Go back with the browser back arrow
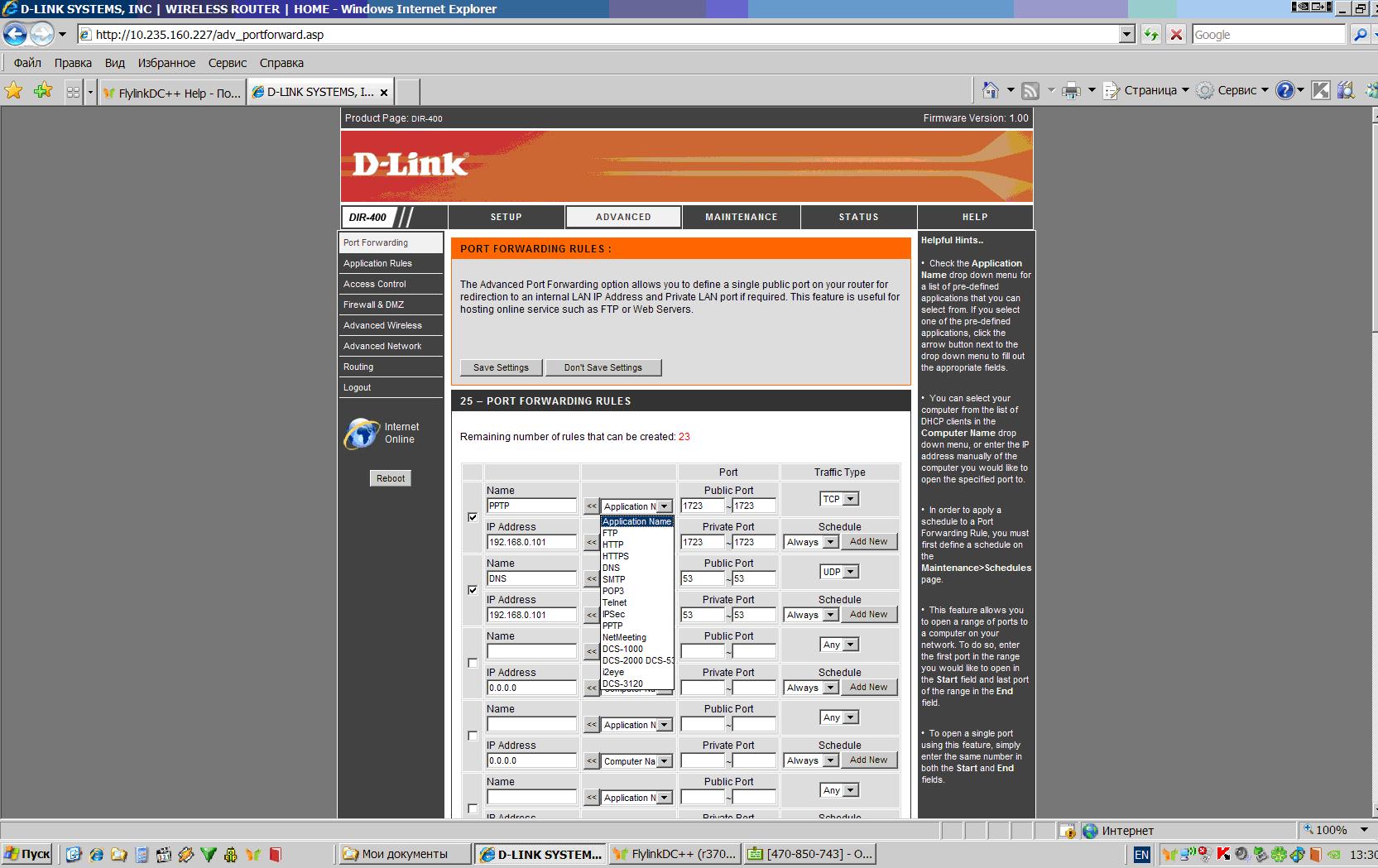Viewport: 1378px width, 868px height. 15,35
